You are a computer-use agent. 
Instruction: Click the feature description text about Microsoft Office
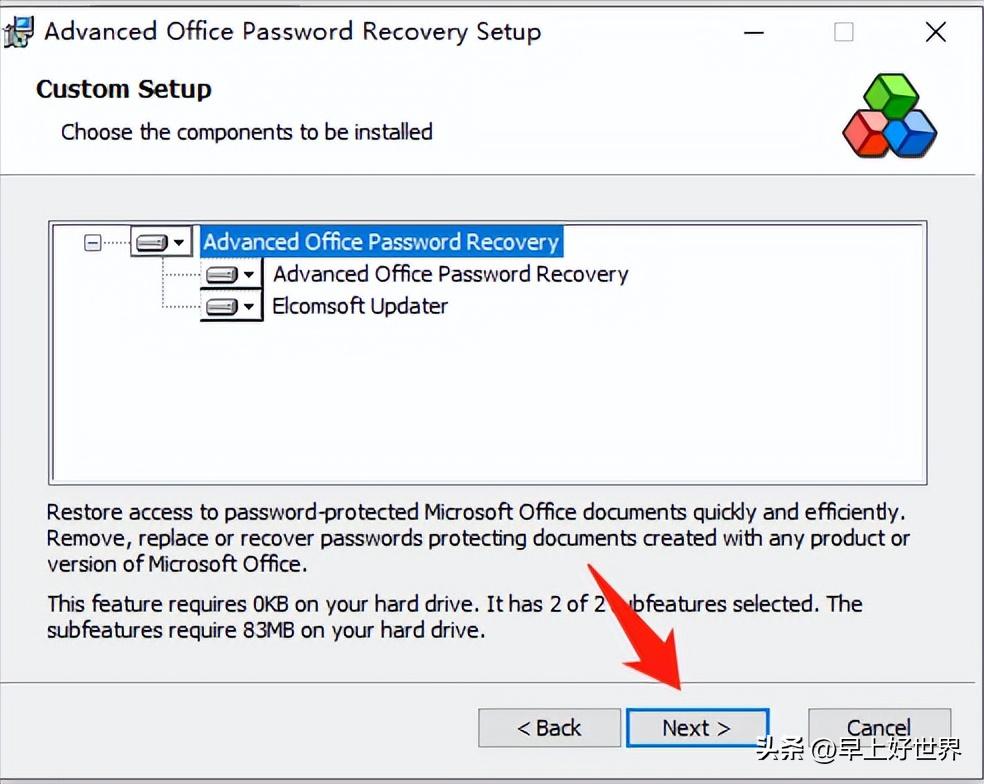click(478, 538)
